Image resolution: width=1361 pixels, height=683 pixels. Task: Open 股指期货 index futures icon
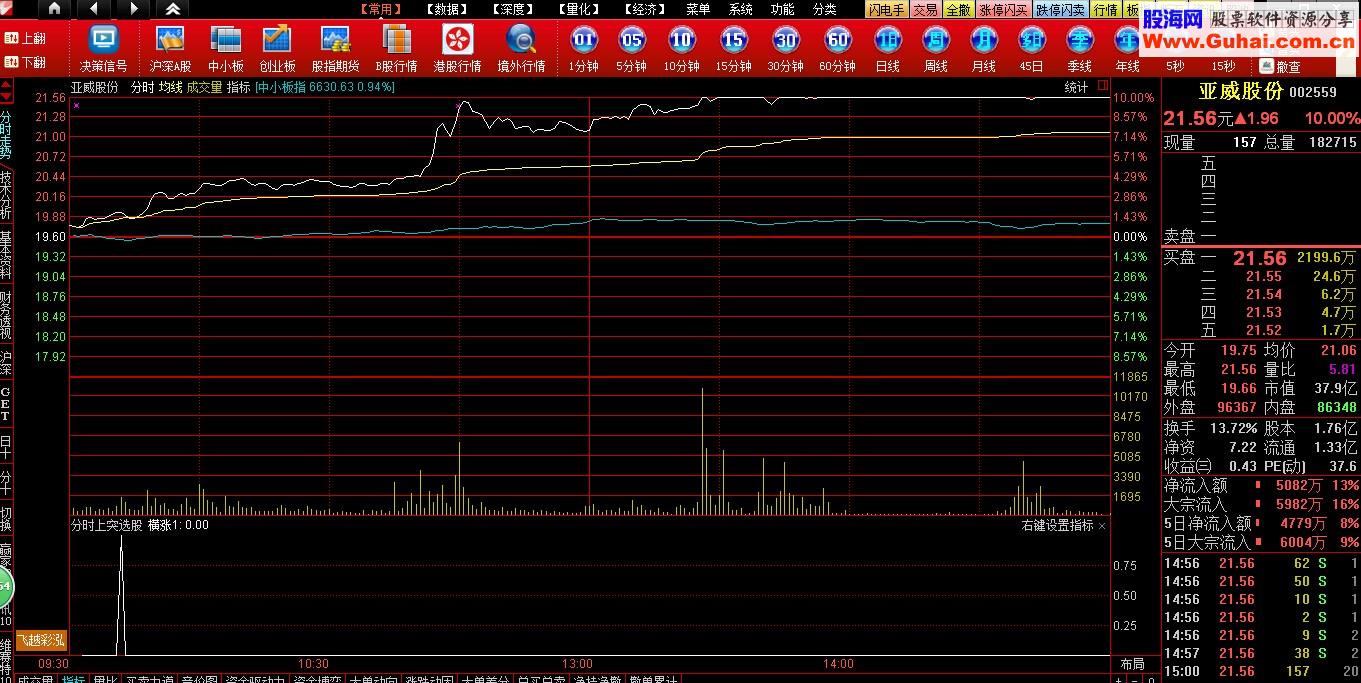335,49
